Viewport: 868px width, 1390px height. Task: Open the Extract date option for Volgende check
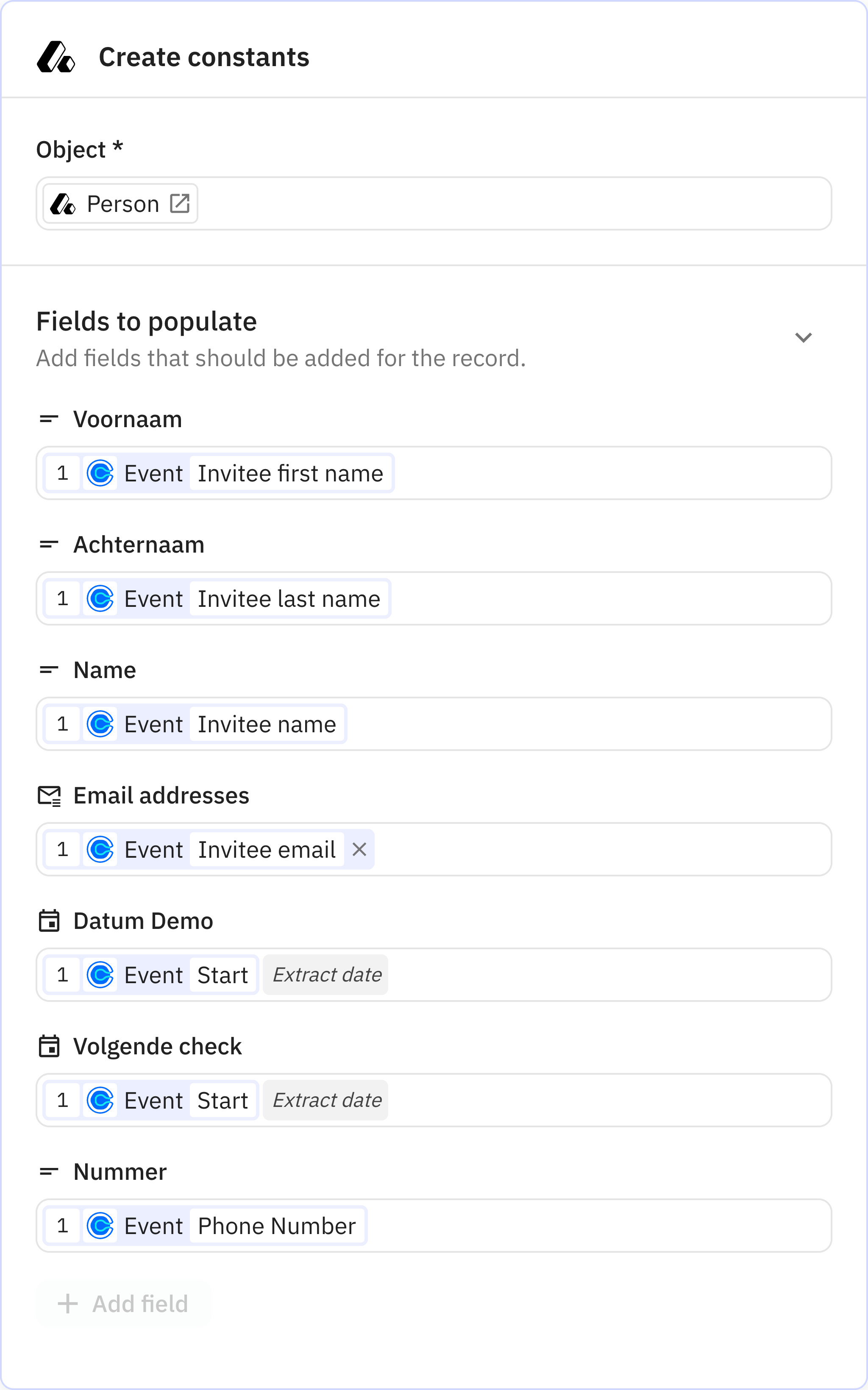[325, 1100]
